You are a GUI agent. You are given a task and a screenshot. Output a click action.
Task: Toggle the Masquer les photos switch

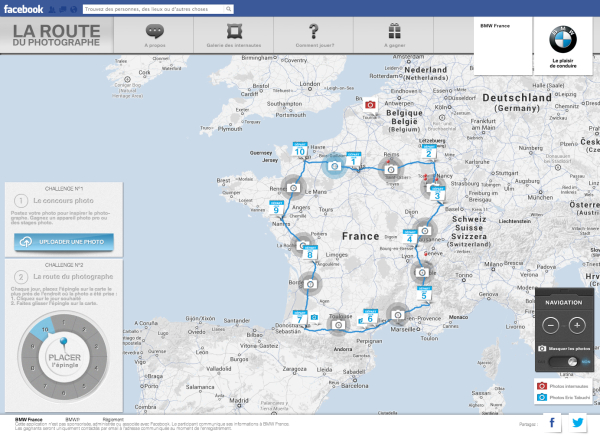click(x=564, y=361)
